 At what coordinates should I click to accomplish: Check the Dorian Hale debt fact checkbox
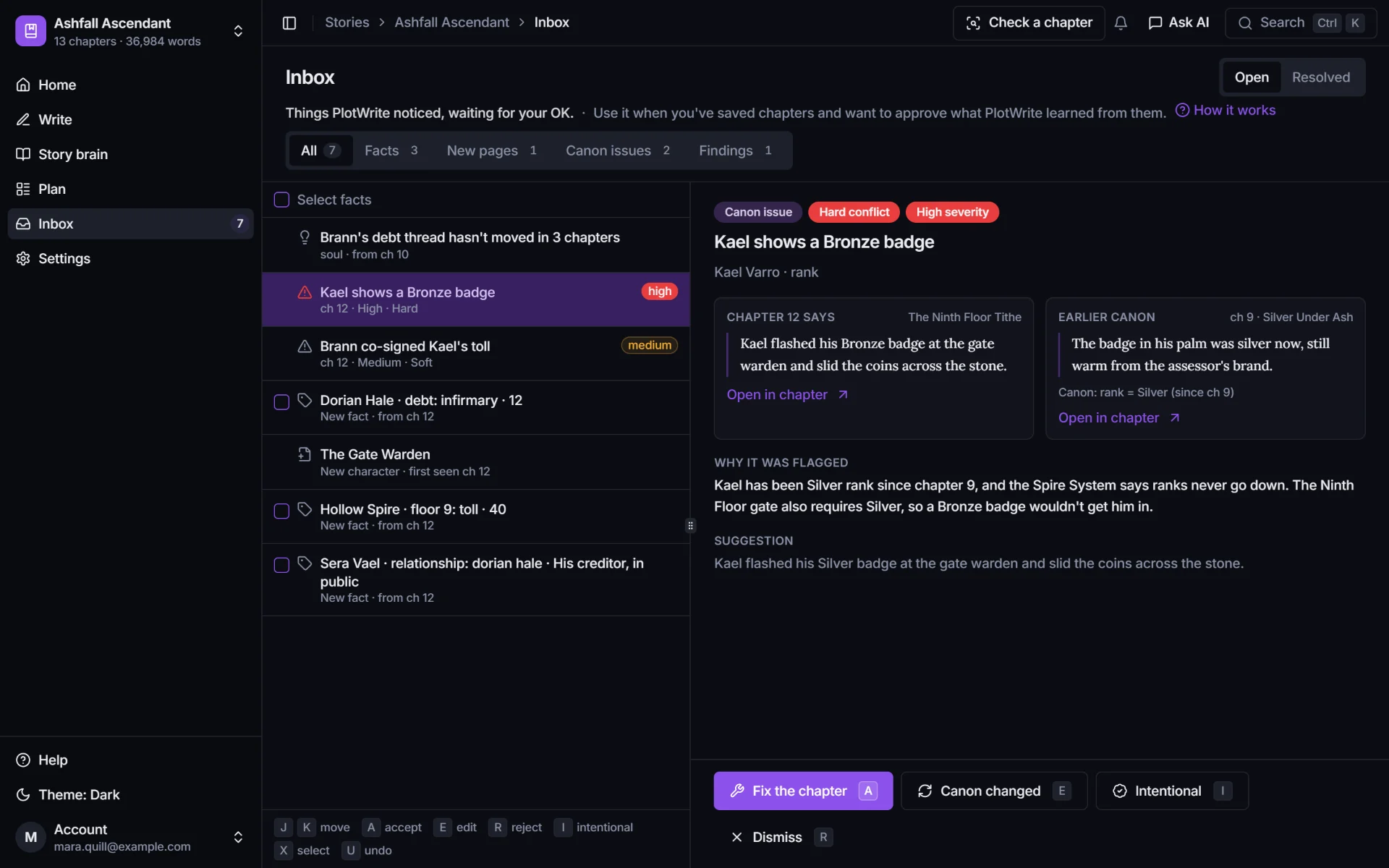[281, 402]
